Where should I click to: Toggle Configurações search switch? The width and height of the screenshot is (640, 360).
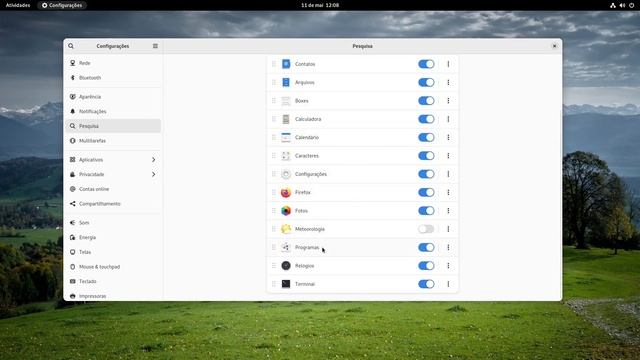[426, 174]
